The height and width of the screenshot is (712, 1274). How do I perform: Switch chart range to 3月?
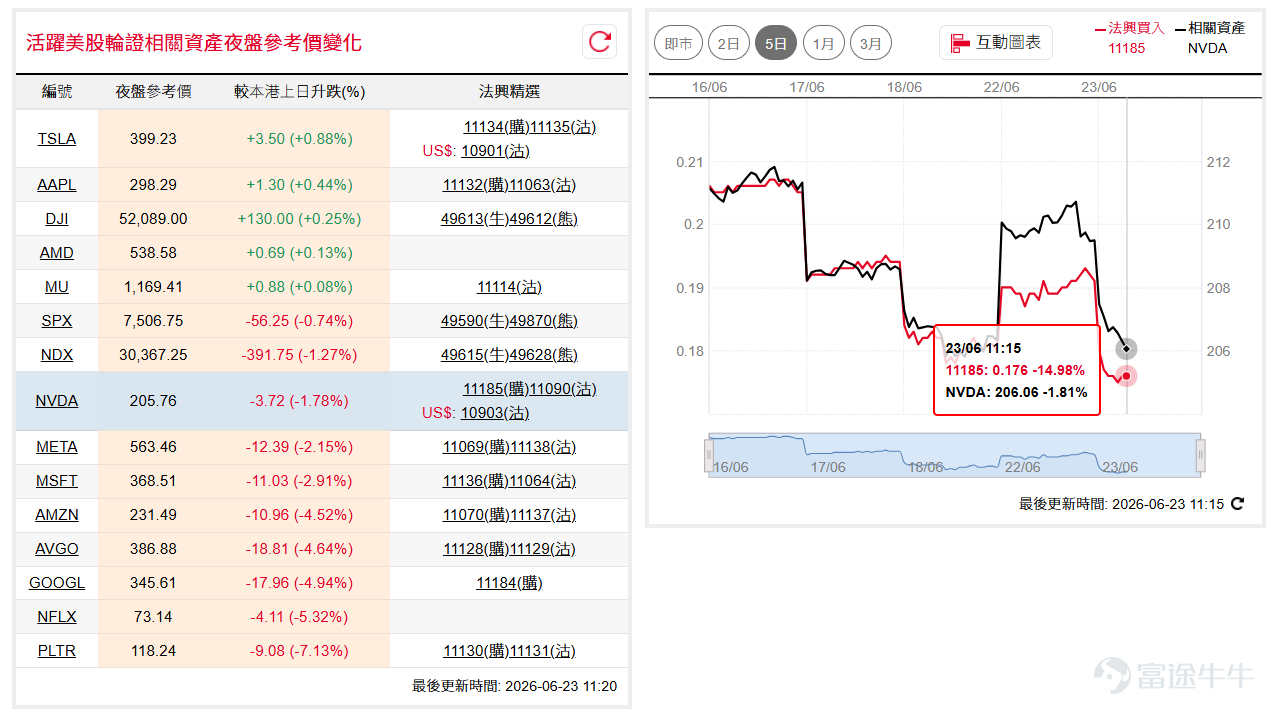pyautogui.click(x=871, y=43)
